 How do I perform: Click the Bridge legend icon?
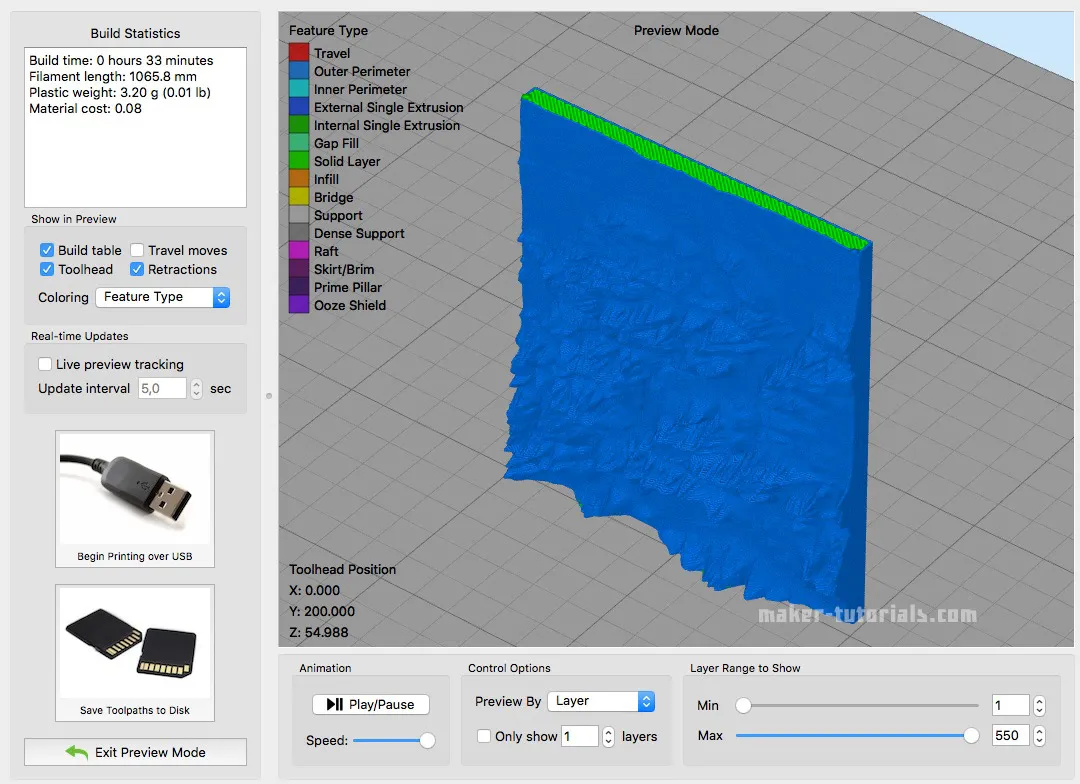[297, 197]
